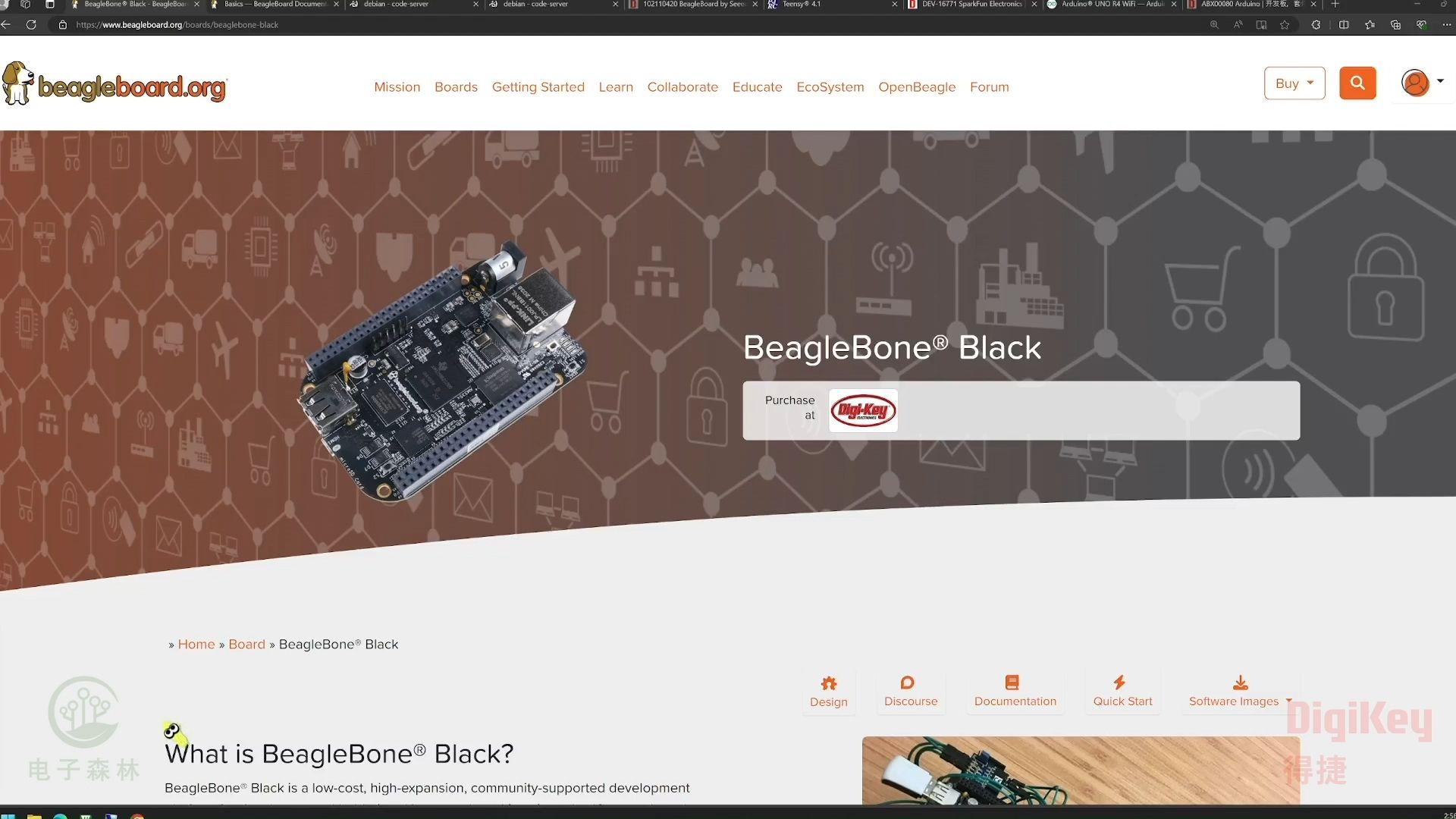Screen dimensions: 1456x819
Task: Close the Basics — BeagleBoard Documentation tab
Action: (x=337, y=4)
